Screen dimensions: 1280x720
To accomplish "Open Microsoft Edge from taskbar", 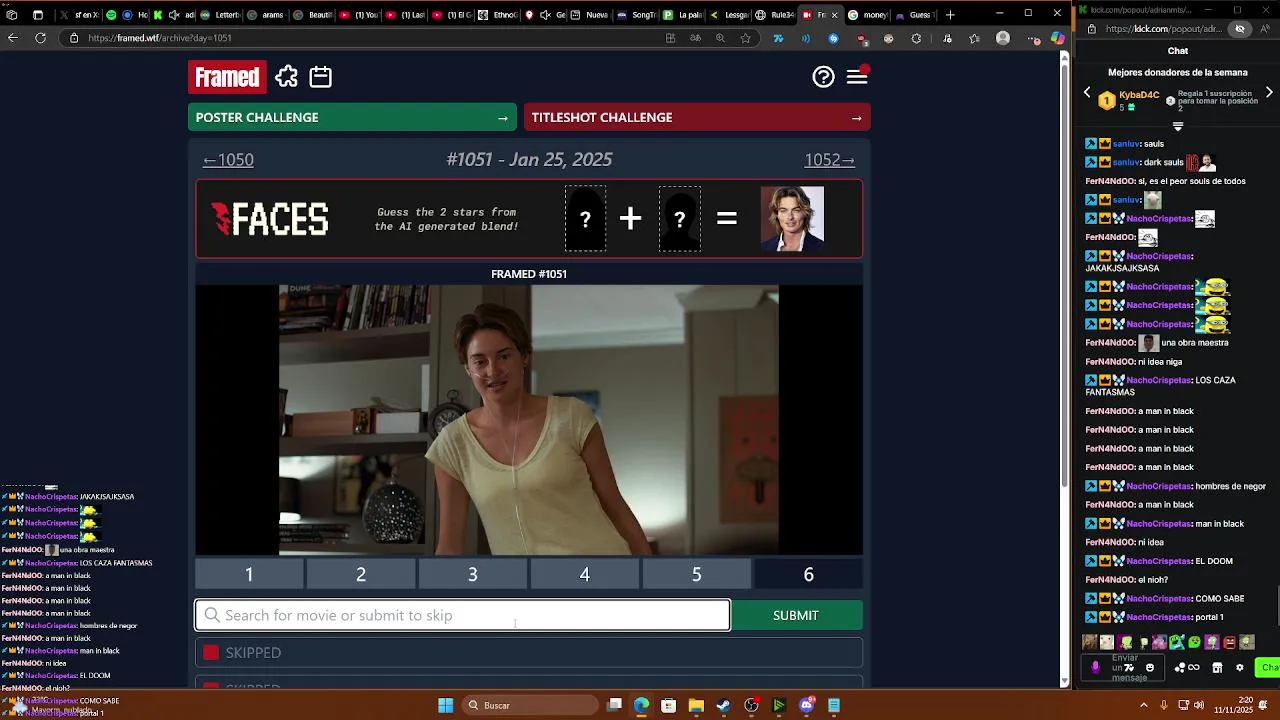I will coord(641,705).
